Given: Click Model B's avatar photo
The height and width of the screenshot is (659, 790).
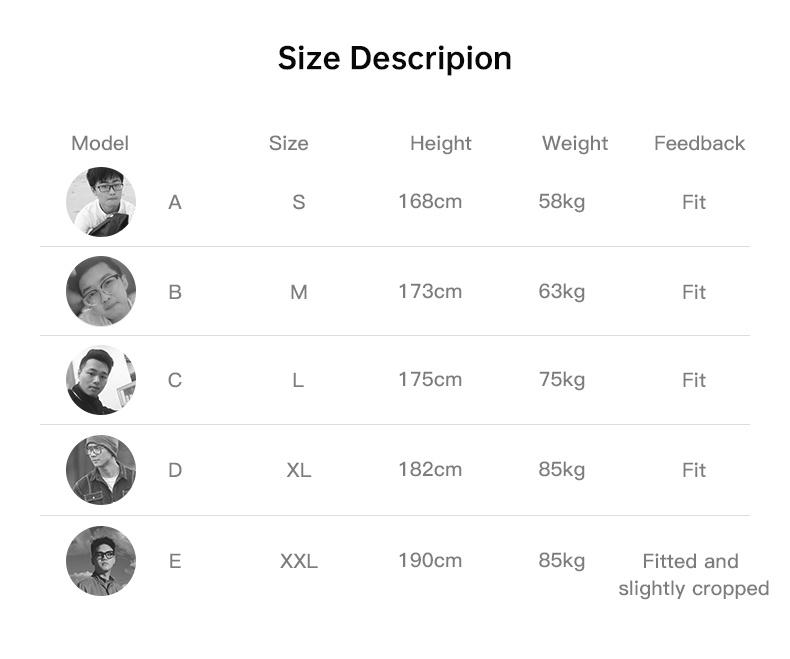Looking at the screenshot, I should click(x=101, y=291).
